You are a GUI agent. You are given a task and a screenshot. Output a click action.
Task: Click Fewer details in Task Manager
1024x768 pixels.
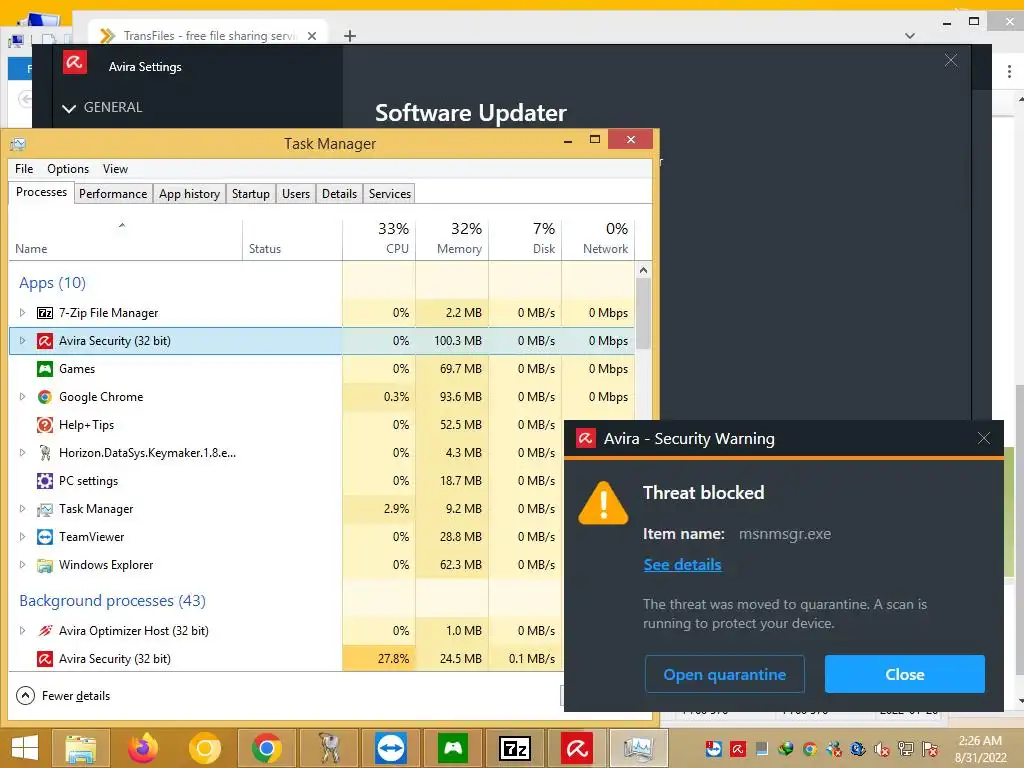(63, 696)
